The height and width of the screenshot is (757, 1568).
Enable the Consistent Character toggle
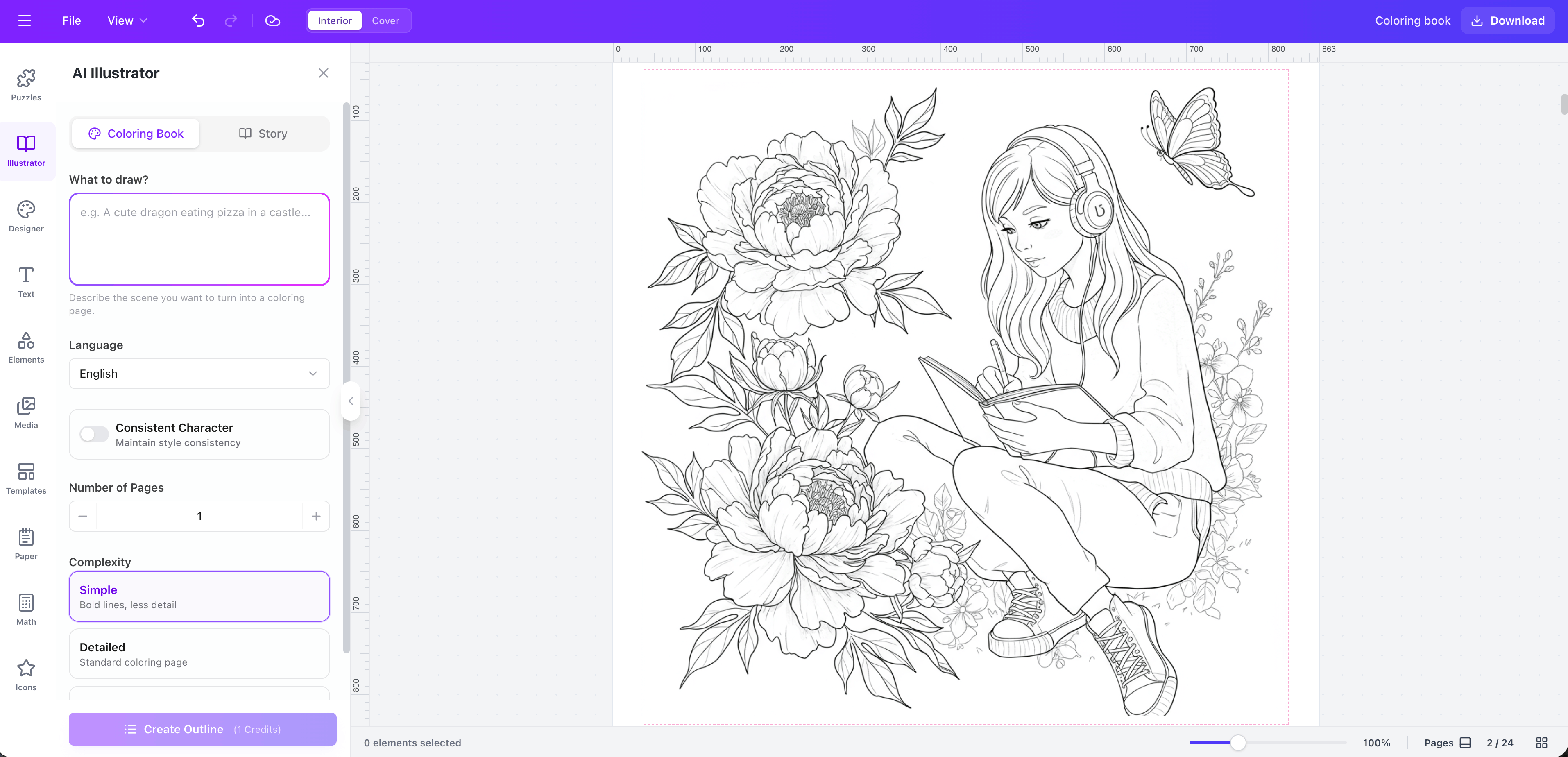[x=94, y=434]
